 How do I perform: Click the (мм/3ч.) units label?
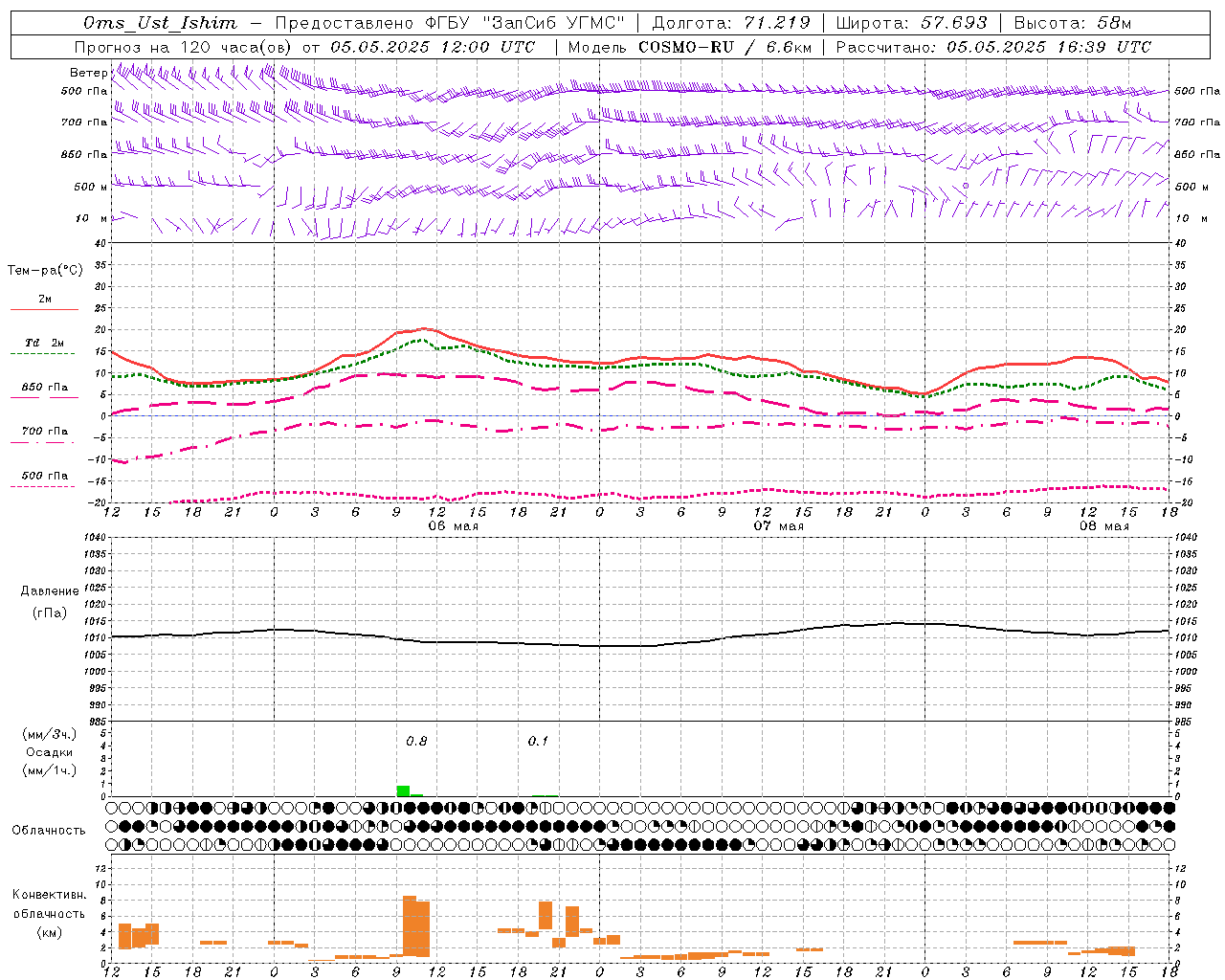pyautogui.click(x=49, y=734)
